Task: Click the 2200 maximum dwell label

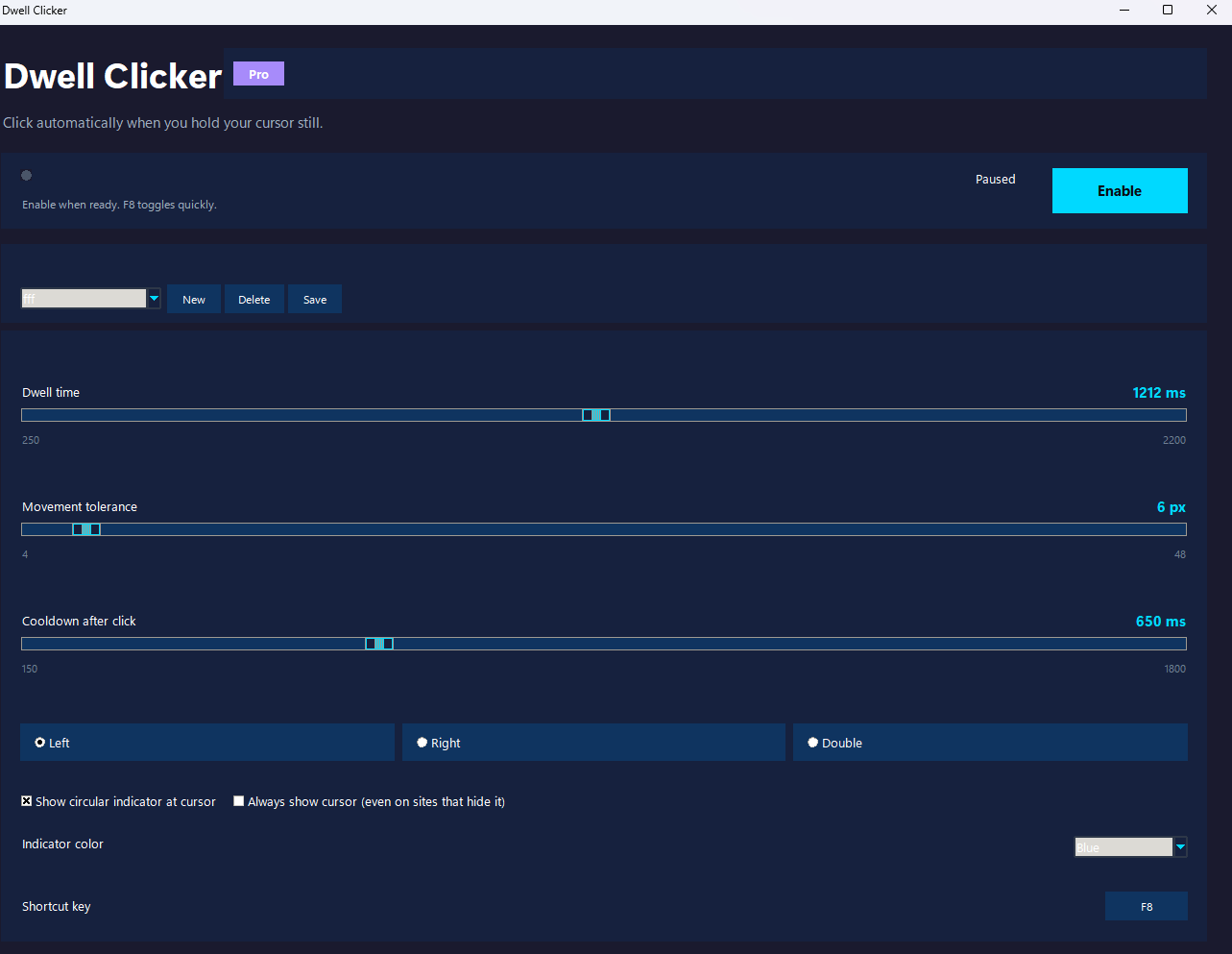Action: click(1174, 440)
